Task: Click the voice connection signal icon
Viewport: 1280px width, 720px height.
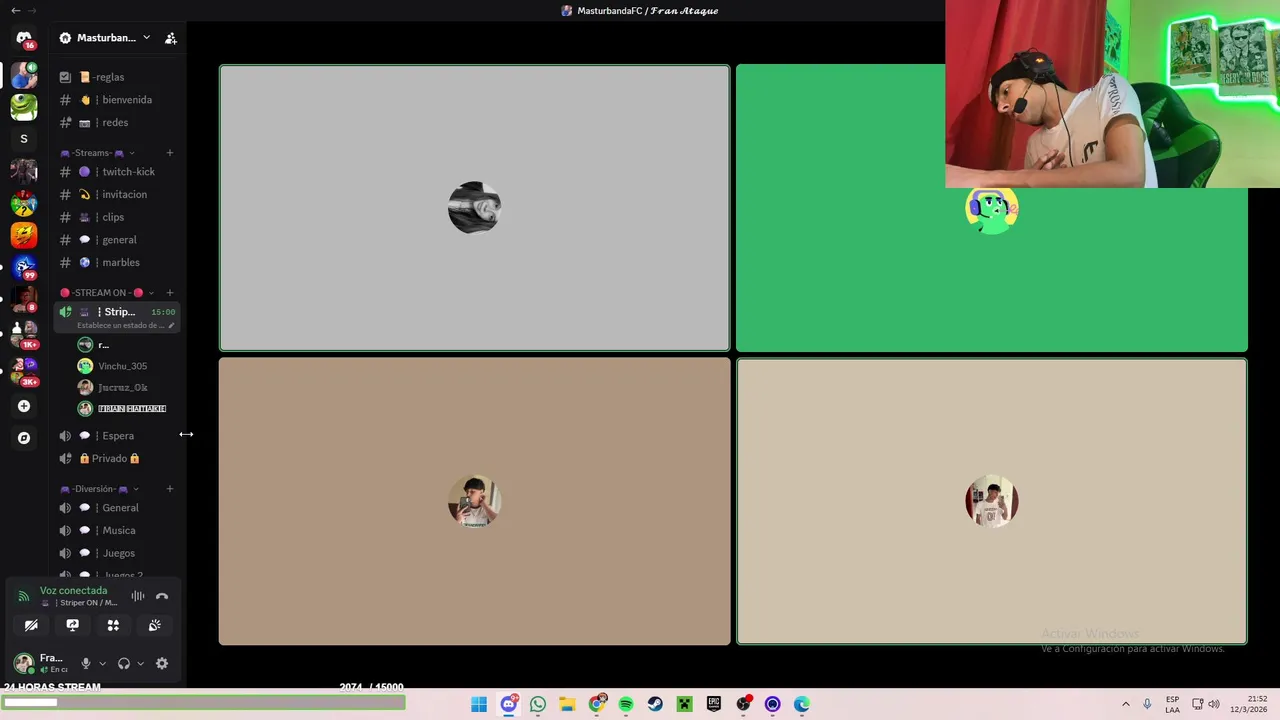Action: (x=24, y=596)
